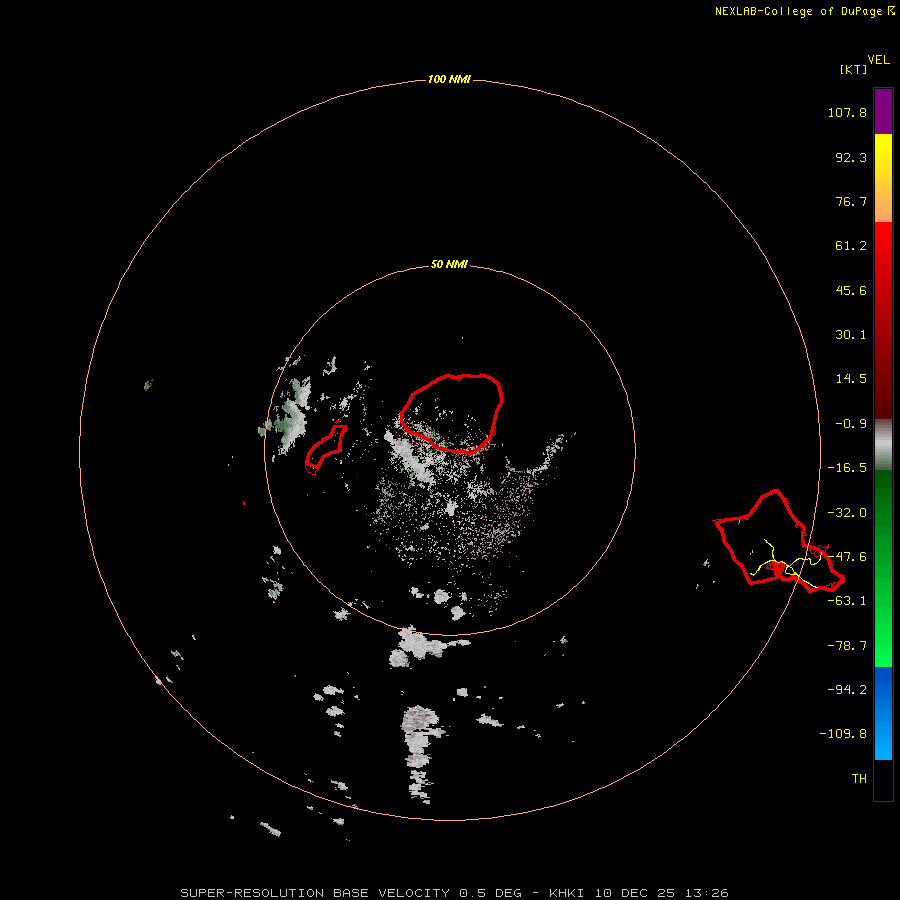Pick the bright red color bar segment
The width and height of the screenshot is (900, 900).
883,320
